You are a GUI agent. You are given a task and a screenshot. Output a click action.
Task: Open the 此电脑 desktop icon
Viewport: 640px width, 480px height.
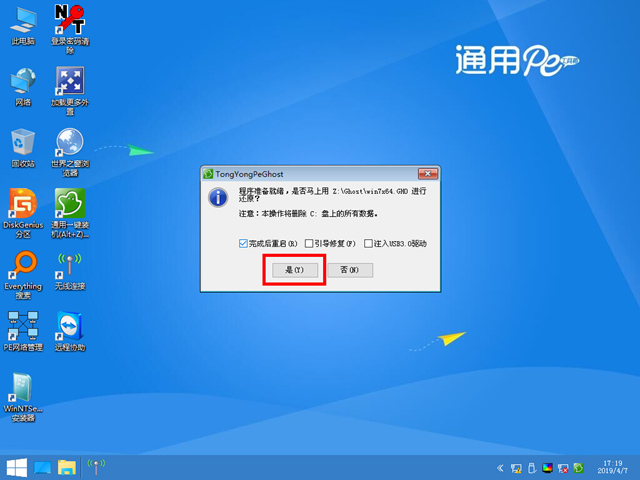tap(23, 25)
